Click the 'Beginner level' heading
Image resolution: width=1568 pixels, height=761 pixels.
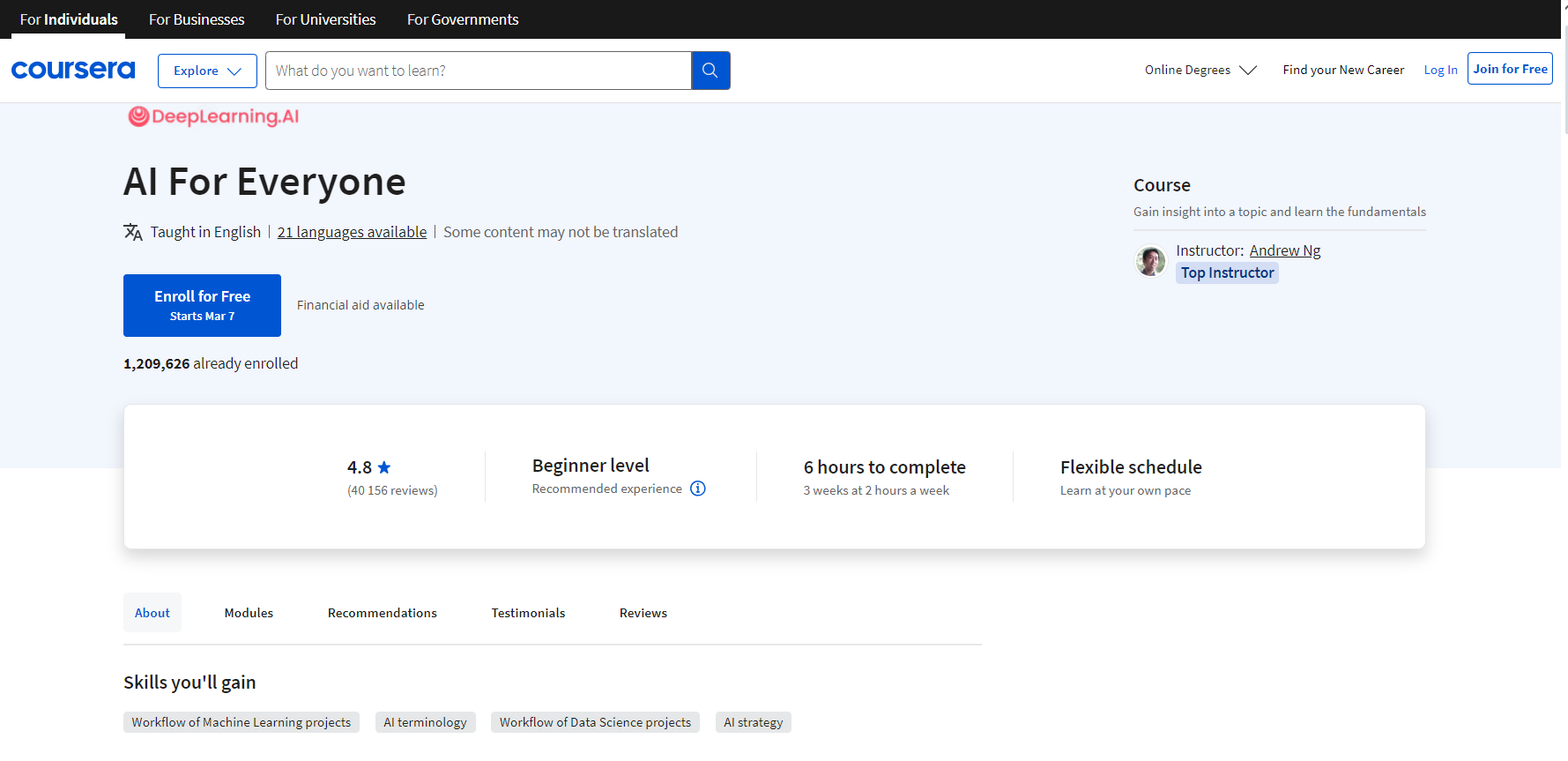[591, 466]
